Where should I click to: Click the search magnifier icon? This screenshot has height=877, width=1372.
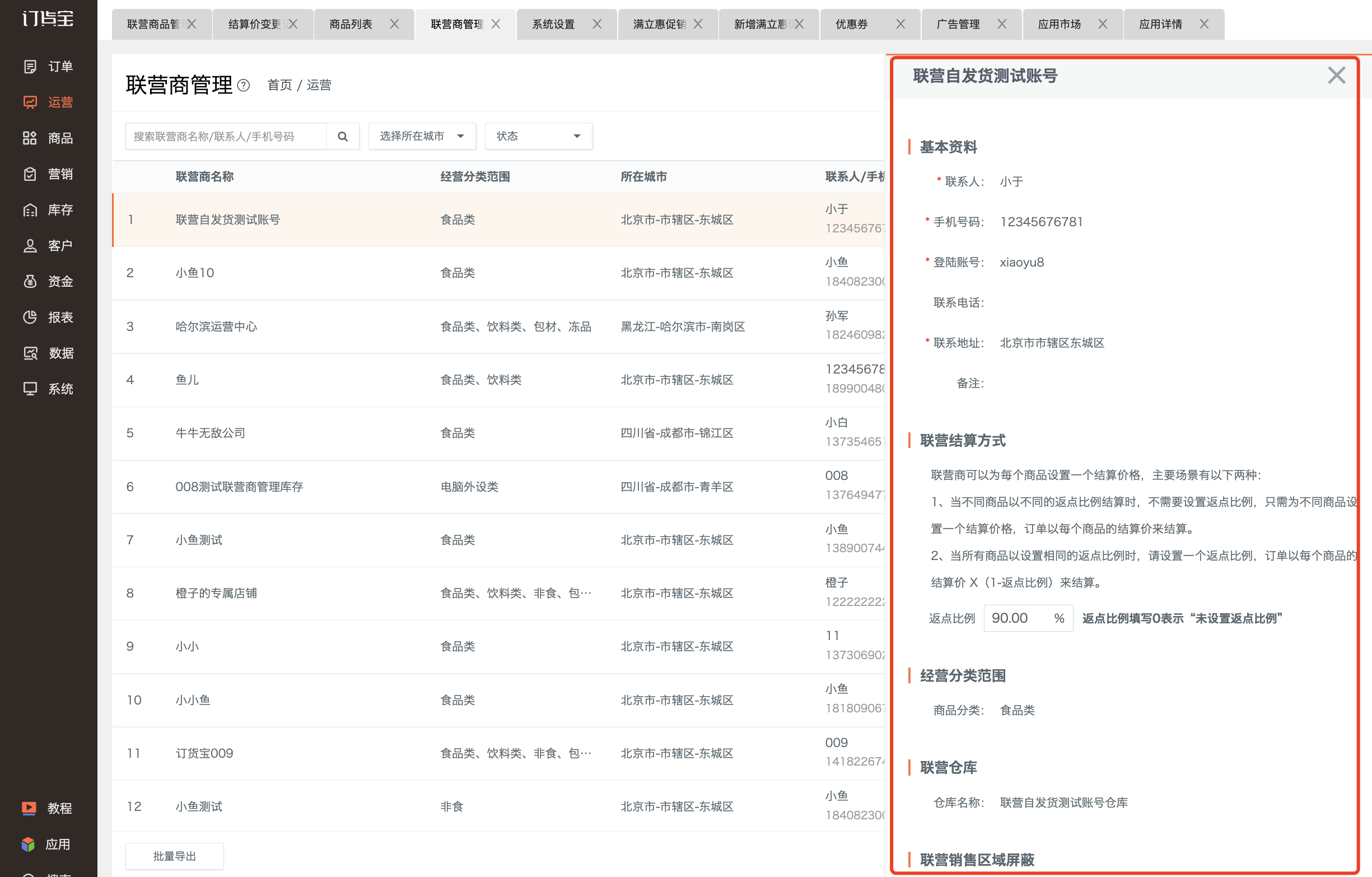tap(342, 136)
